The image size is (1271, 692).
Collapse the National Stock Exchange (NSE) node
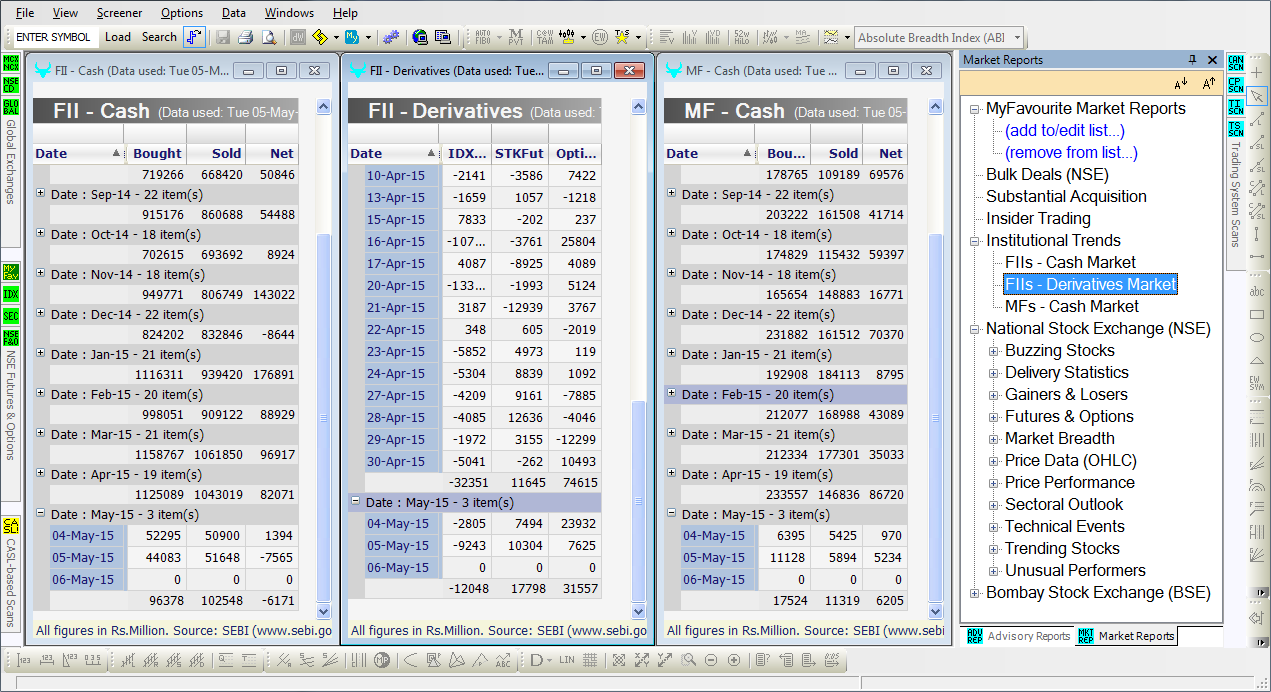pyautogui.click(x=975, y=329)
